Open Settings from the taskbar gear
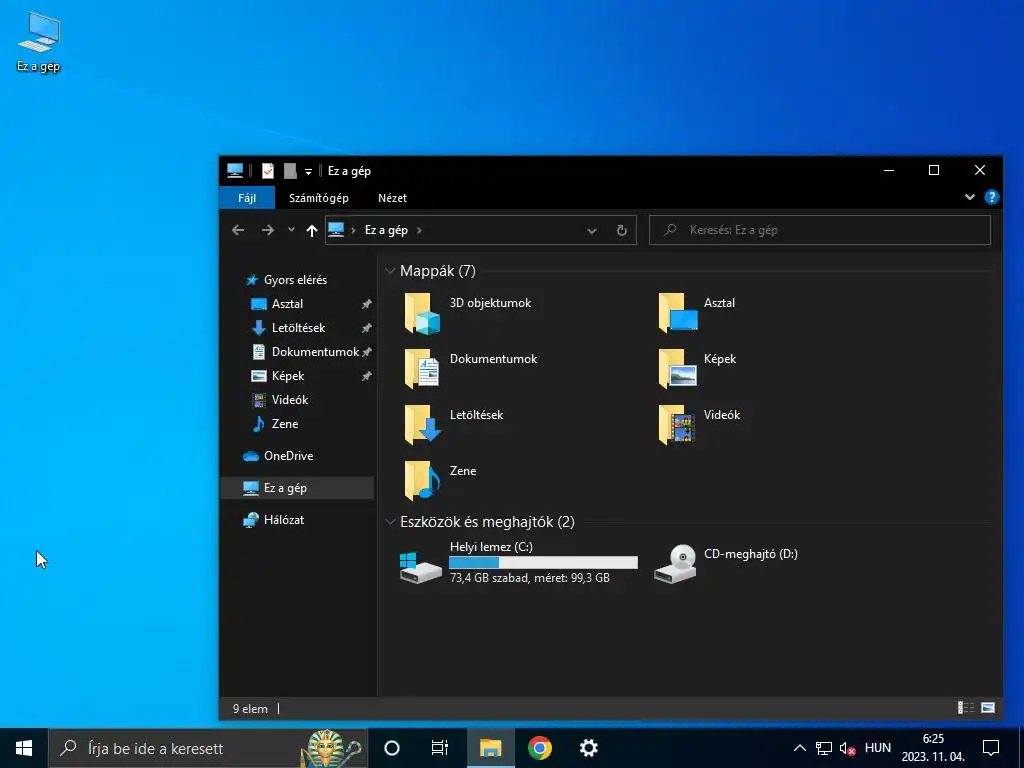 tap(588, 748)
